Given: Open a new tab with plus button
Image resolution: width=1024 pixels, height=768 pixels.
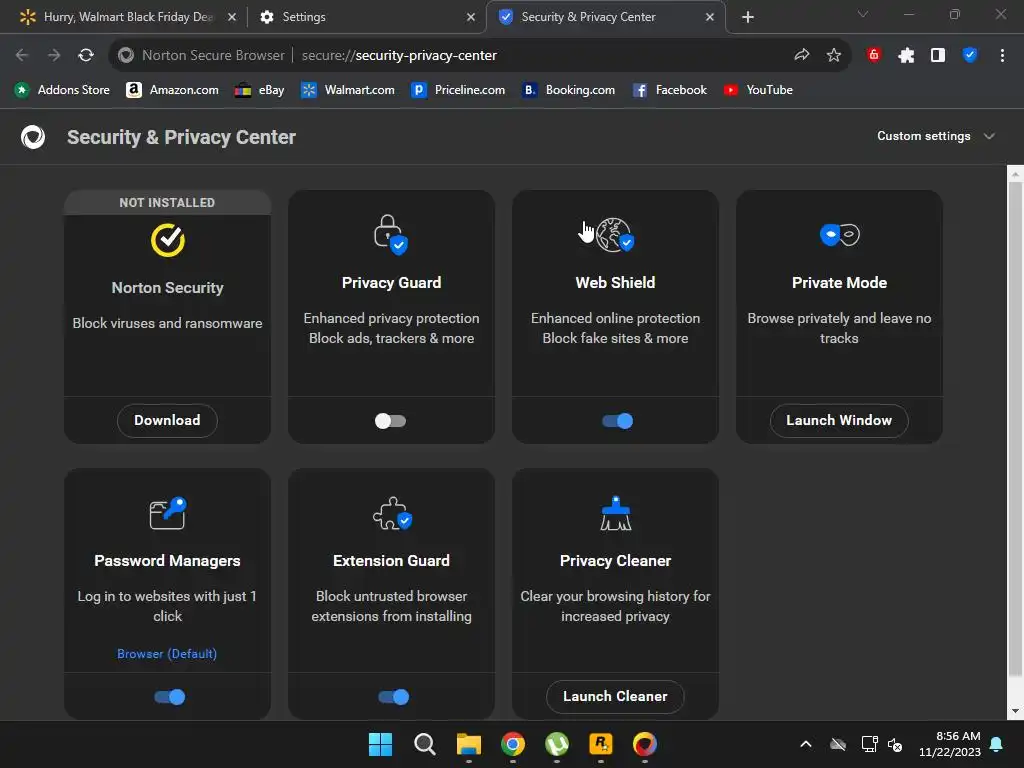Looking at the screenshot, I should tap(748, 17).
